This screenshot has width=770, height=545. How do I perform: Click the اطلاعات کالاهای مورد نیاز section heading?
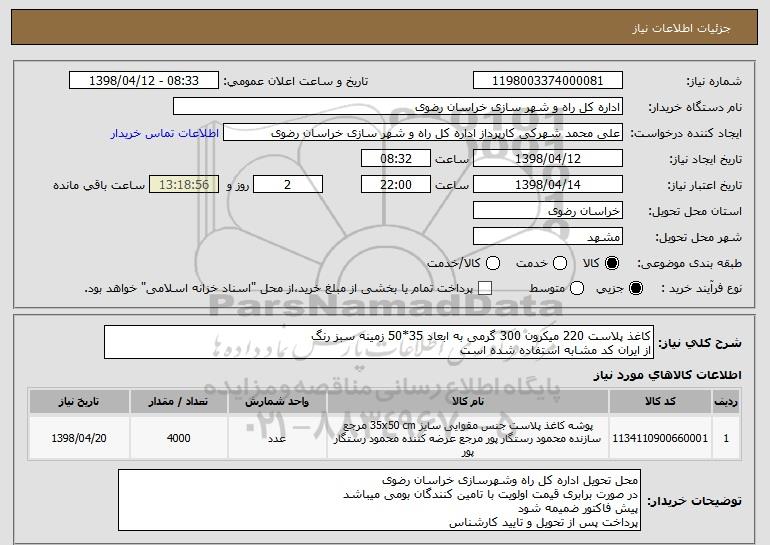pos(667,375)
